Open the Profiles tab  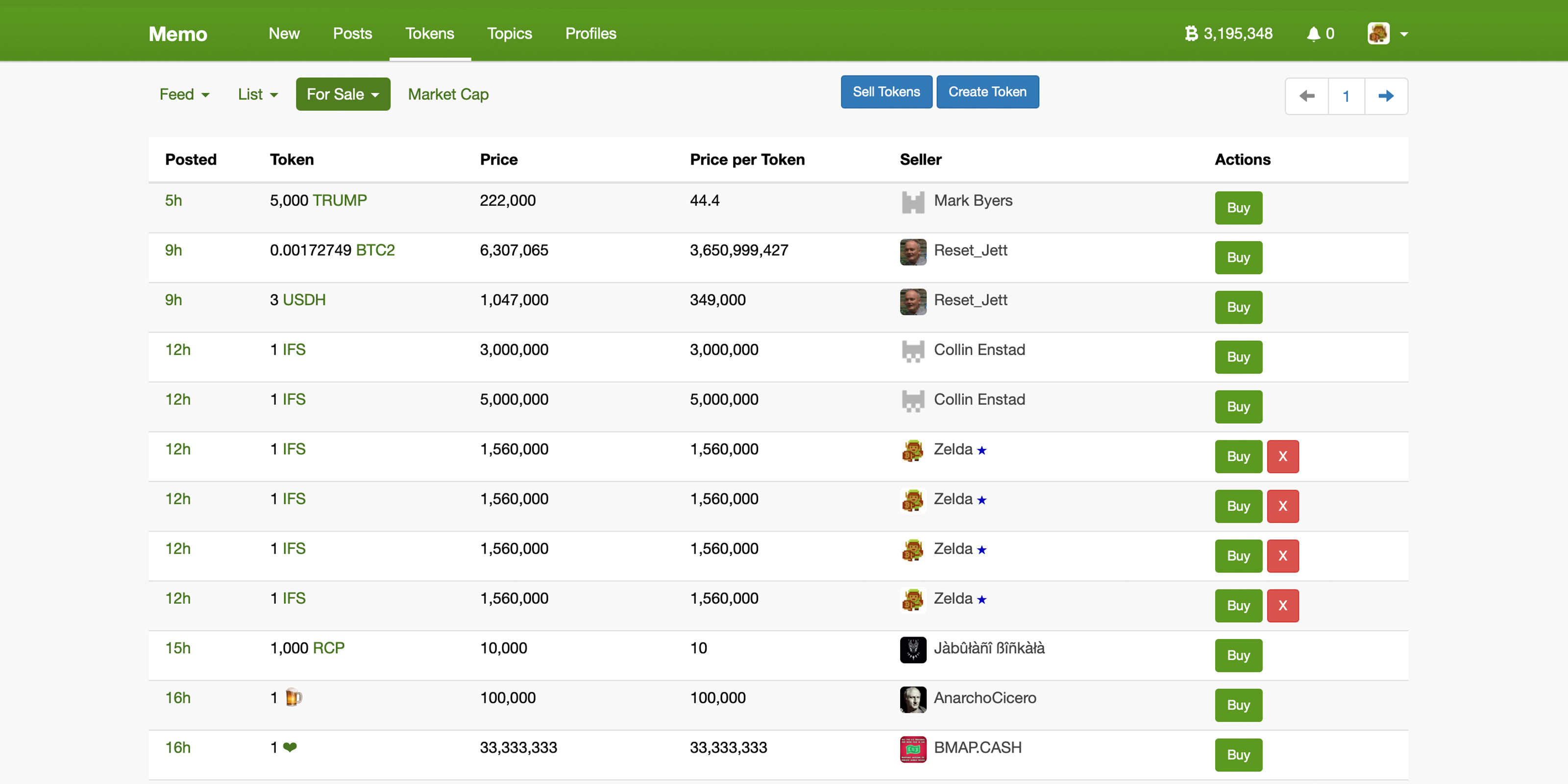pyautogui.click(x=590, y=33)
